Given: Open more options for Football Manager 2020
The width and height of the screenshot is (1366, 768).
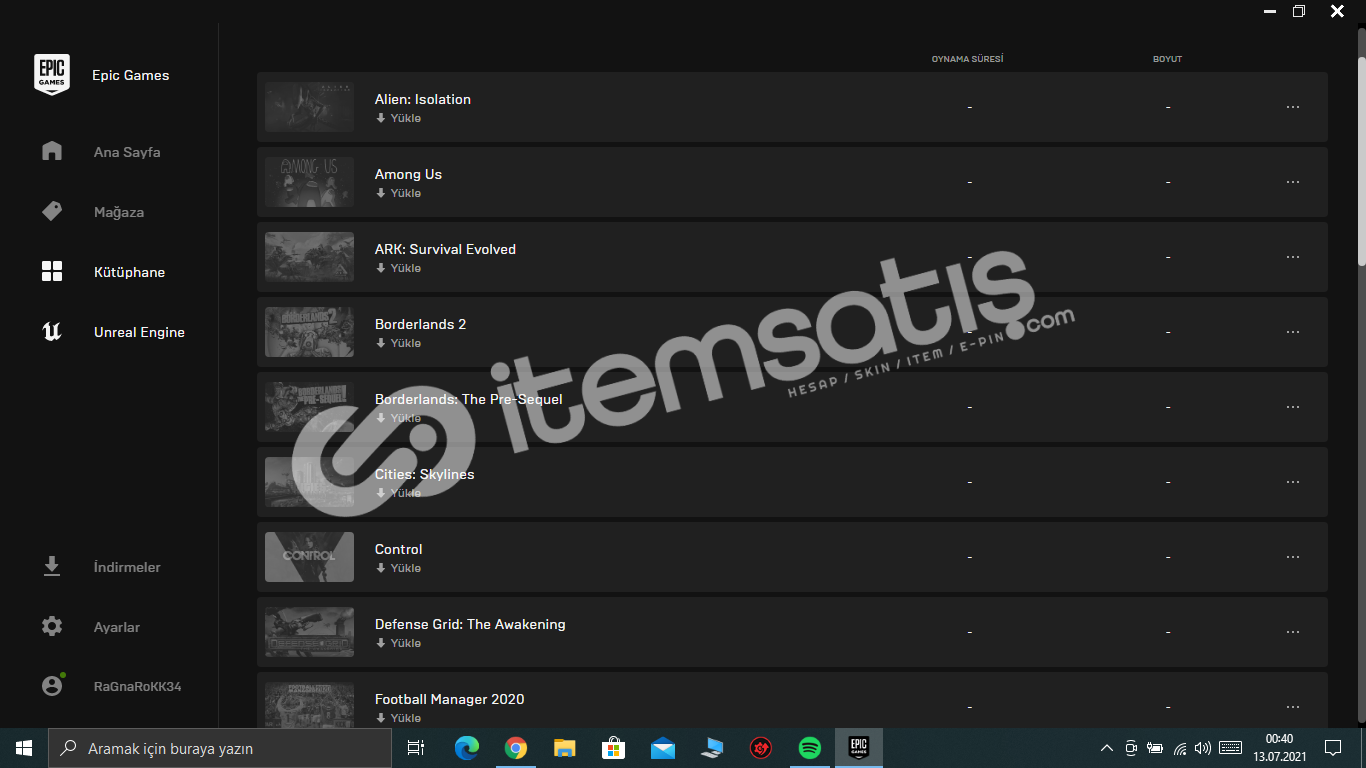Looking at the screenshot, I should click(x=1293, y=707).
